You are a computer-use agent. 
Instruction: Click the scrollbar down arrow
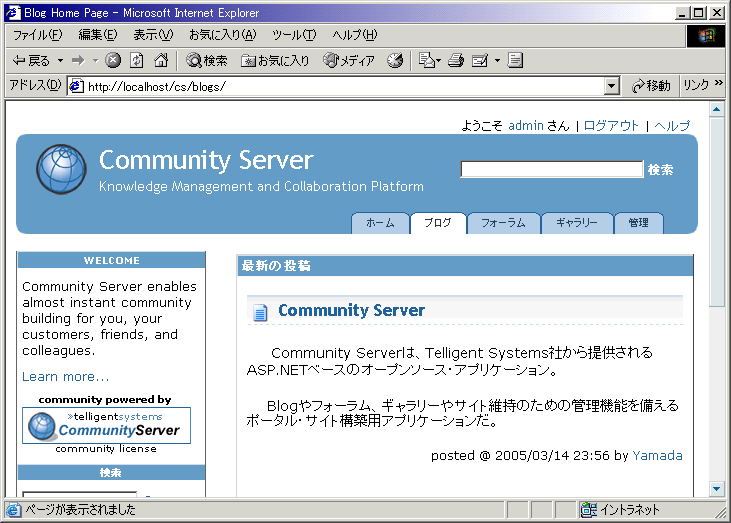pyautogui.click(x=717, y=489)
